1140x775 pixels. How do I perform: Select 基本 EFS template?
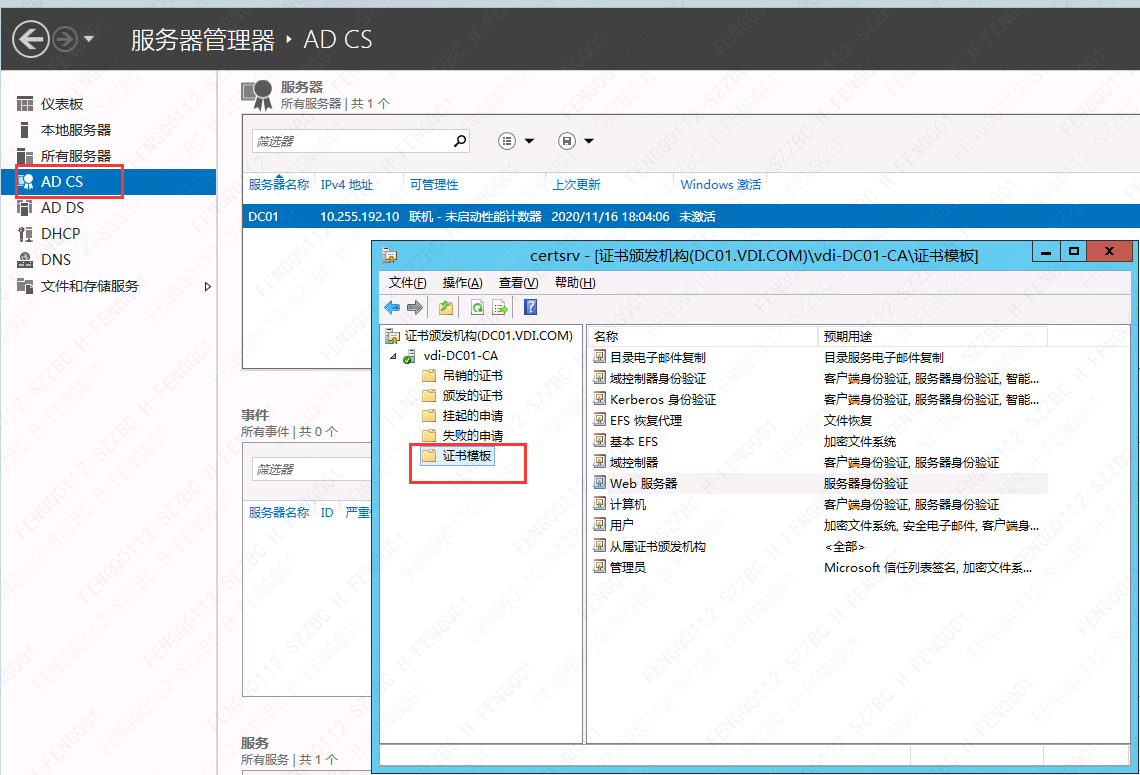pos(634,442)
